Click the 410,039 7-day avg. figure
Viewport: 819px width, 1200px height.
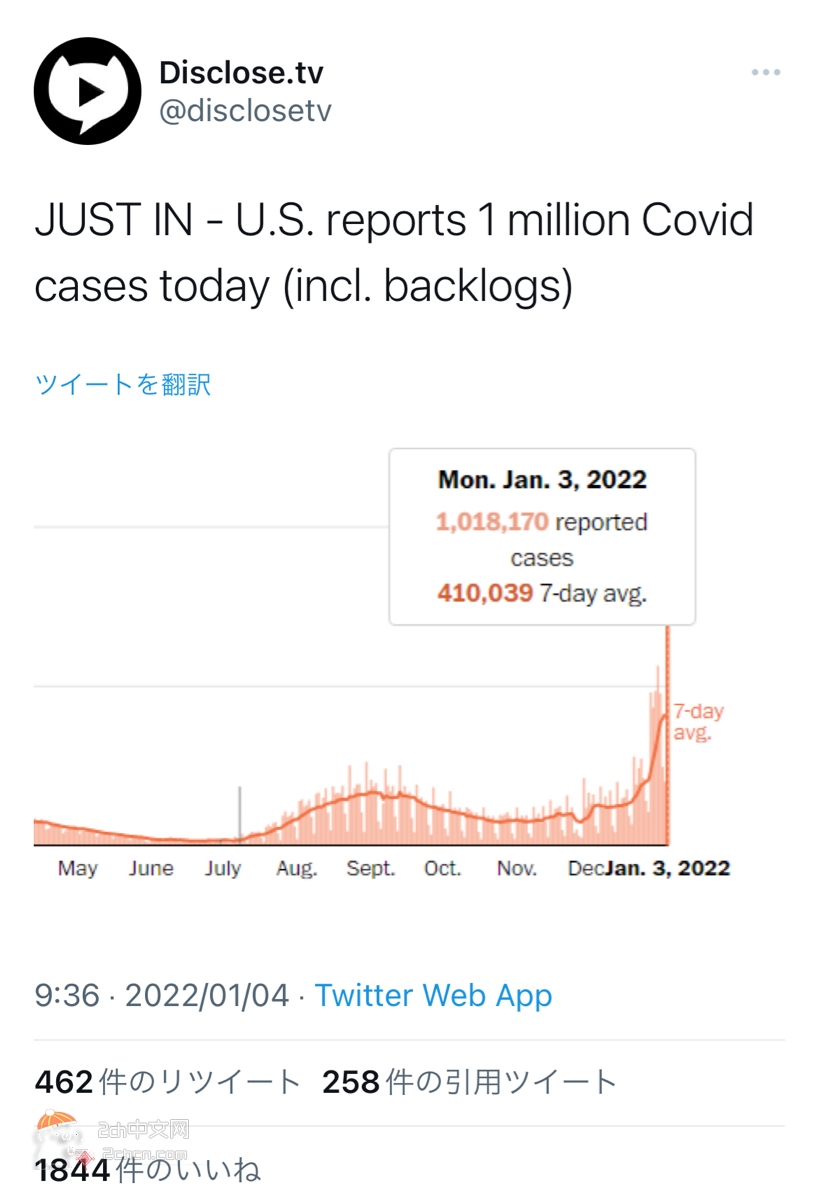click(x=542, y=593)
